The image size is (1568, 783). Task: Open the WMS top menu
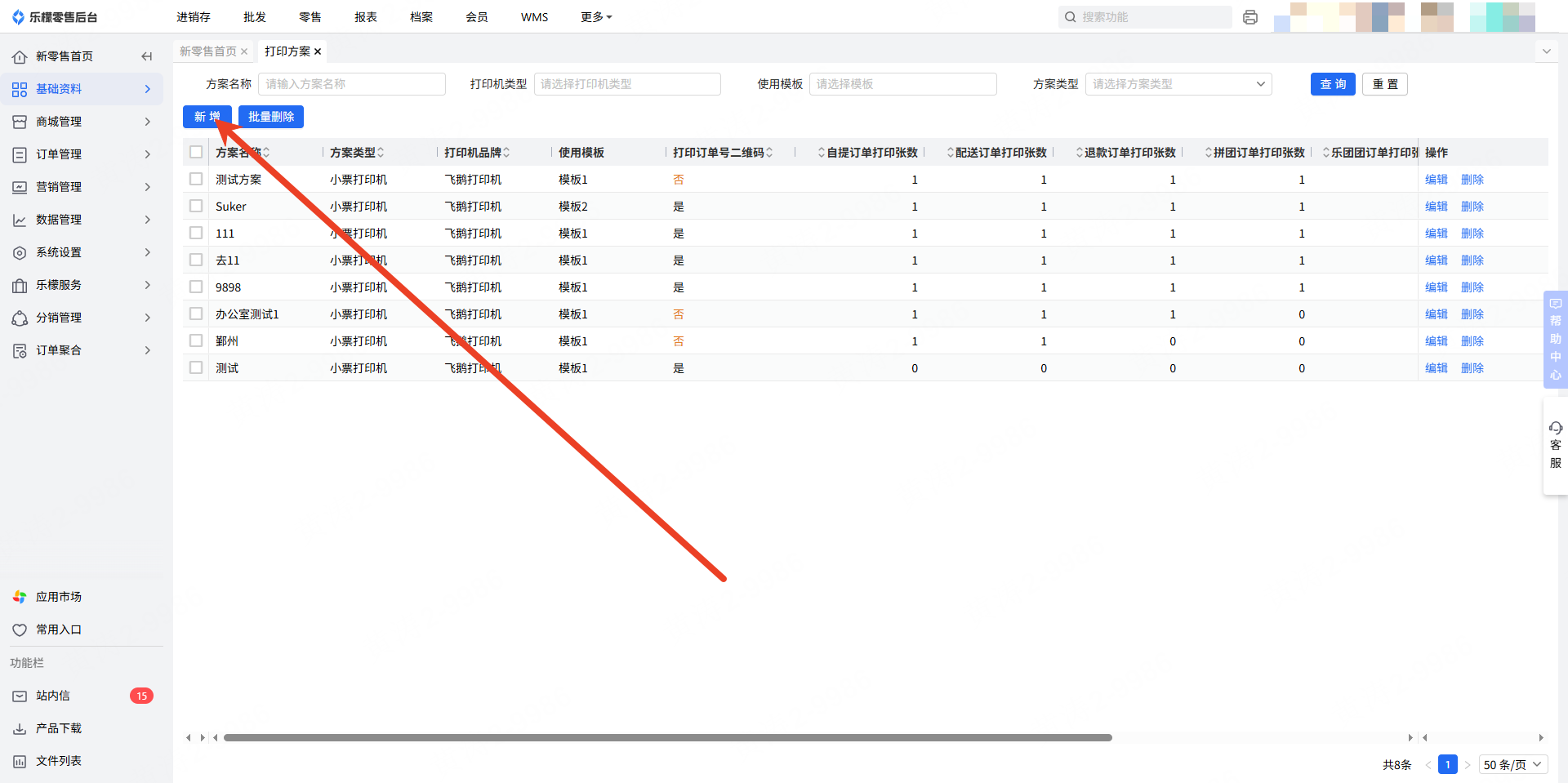535,17
